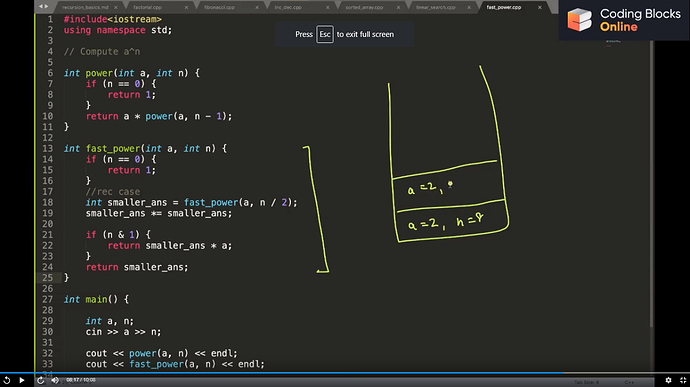Open the factorial.cpp tab
The height and width of the screenshot is (387, 690).
147,7
